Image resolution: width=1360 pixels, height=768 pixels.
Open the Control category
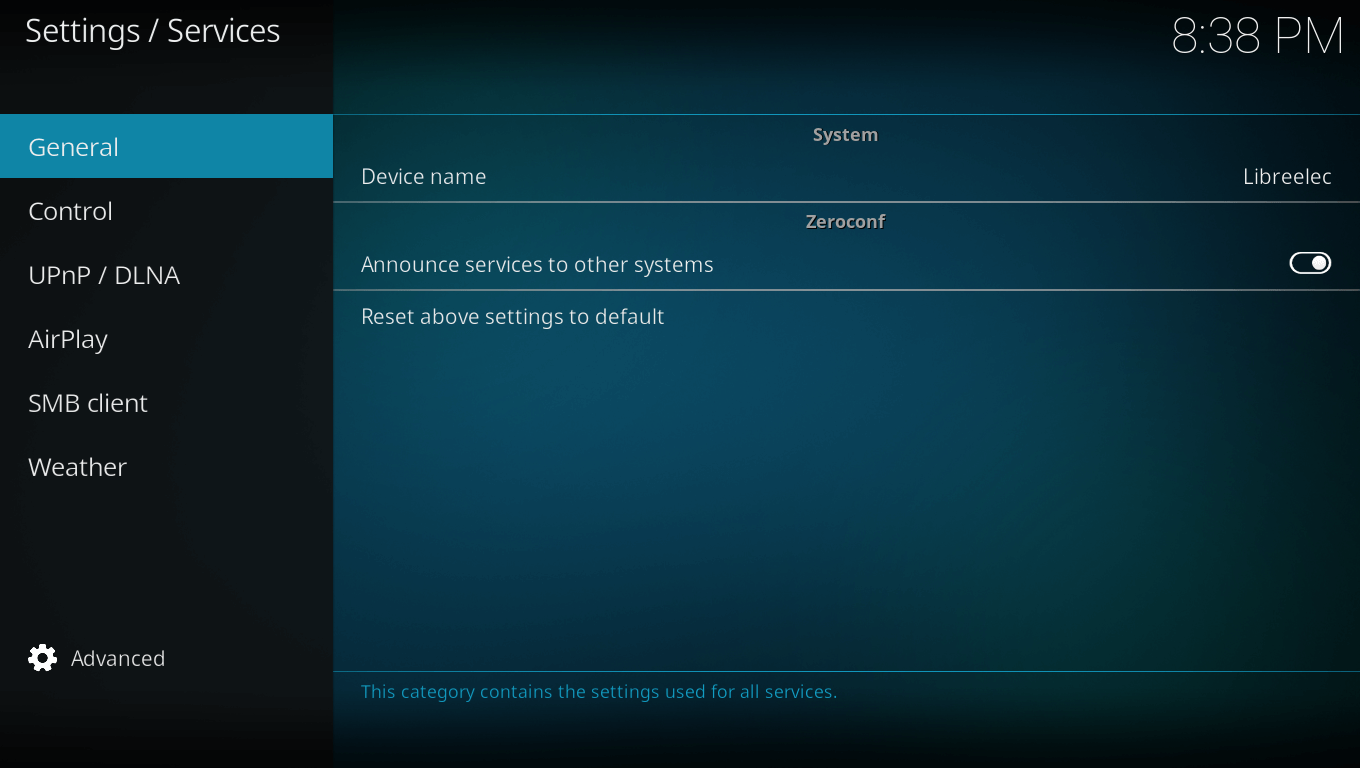pyautogui.click(x=70, y=211)
